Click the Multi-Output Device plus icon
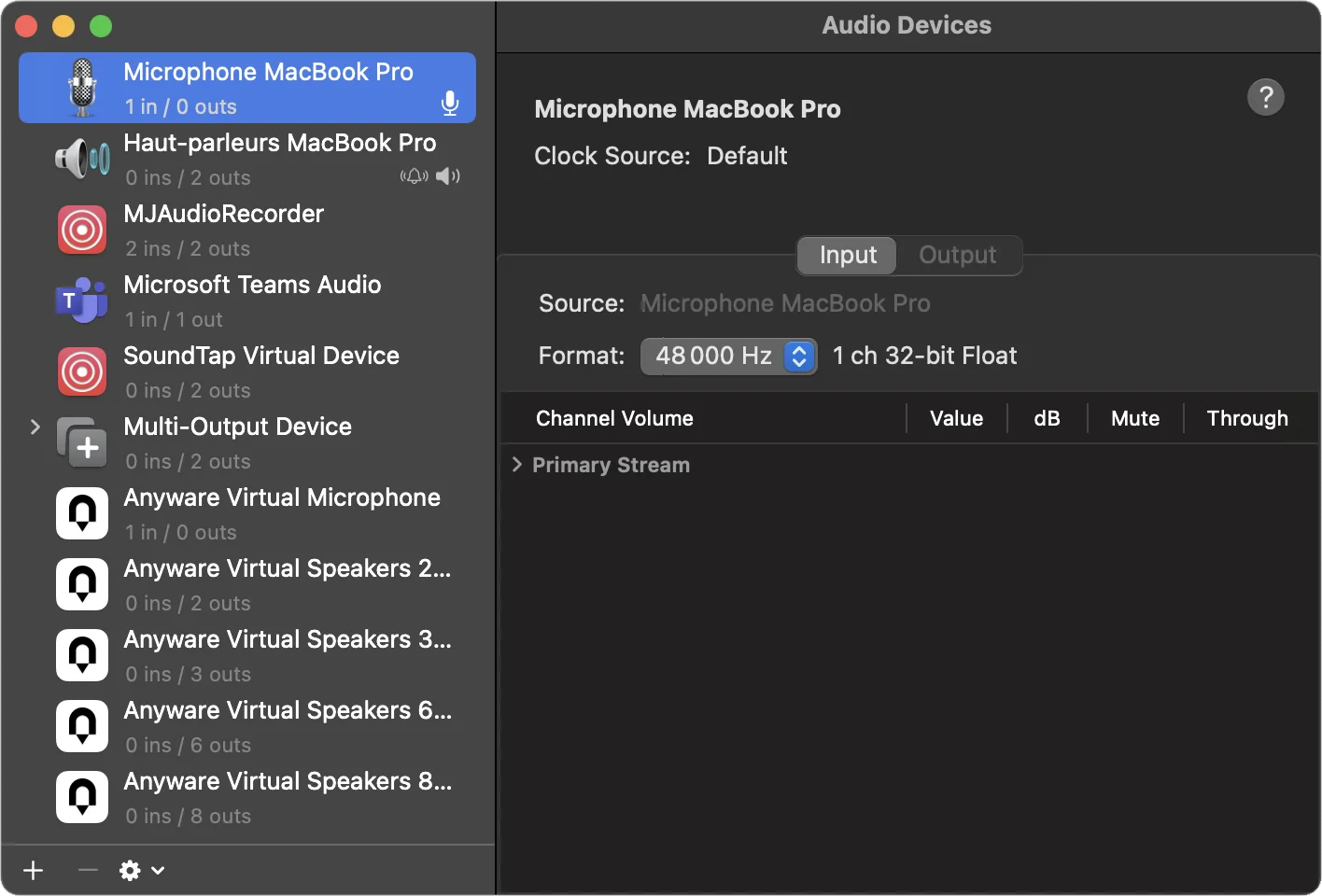Screen dimensions: 1322x896 click(82, 442)
